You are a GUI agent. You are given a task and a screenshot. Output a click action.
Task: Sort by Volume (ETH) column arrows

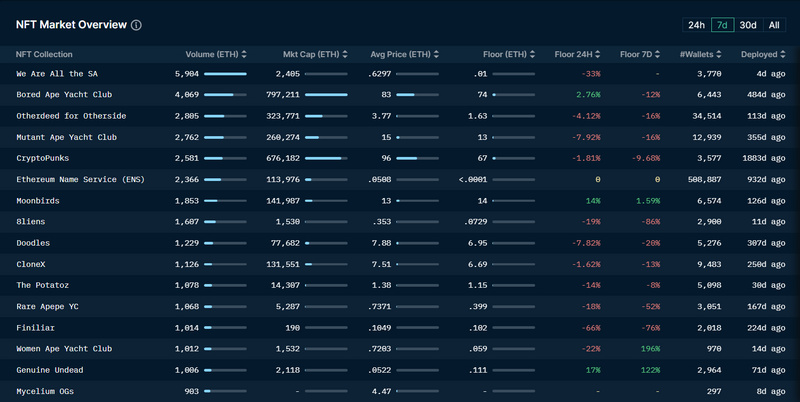point(244,54)
